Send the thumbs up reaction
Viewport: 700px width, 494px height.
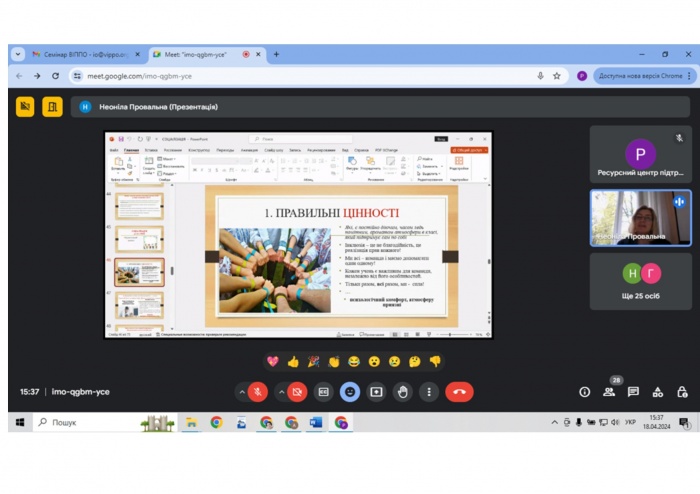(x=293, y=361)
